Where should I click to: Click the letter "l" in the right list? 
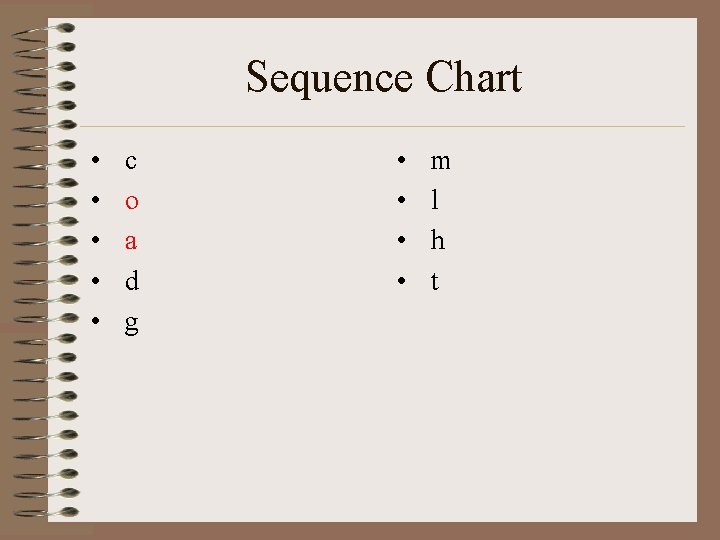click(x=434, y=200)
